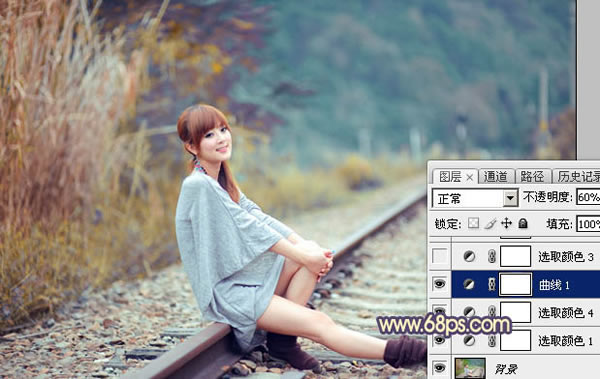Select the 选取颜色 1 layer name

click(x=566, y=341)
